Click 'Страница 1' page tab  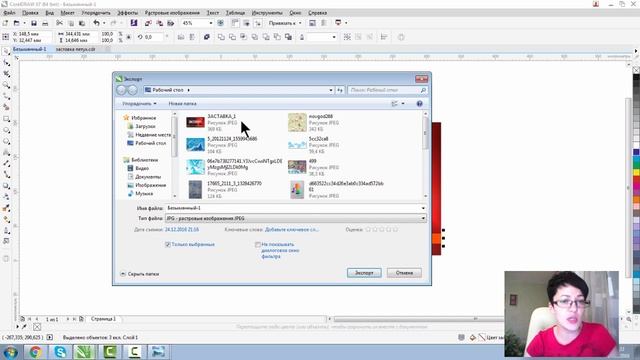[x=103, y=319]
